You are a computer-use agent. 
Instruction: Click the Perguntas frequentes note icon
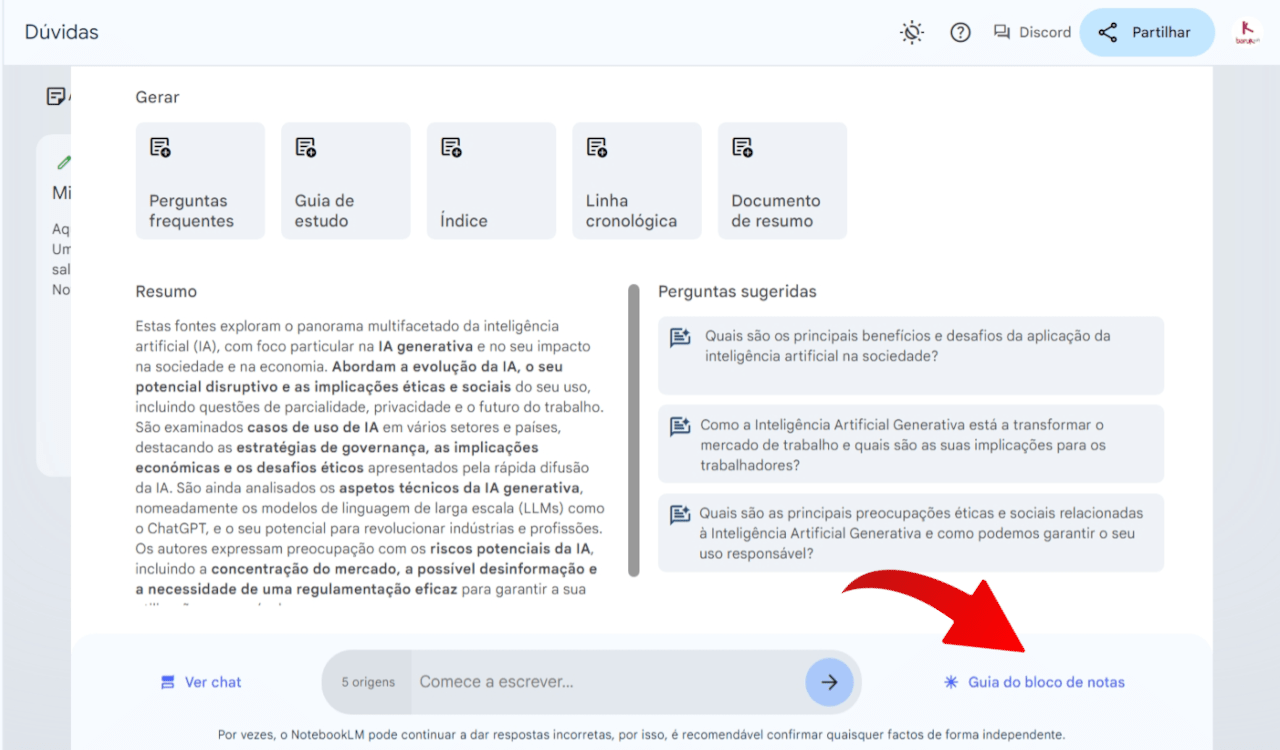tap(160, 148)
